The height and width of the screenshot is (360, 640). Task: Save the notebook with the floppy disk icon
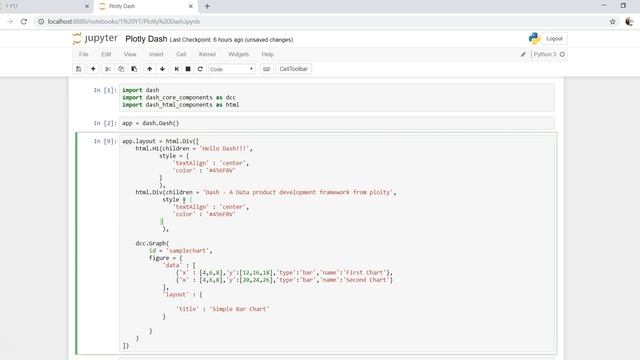[79, 69]
